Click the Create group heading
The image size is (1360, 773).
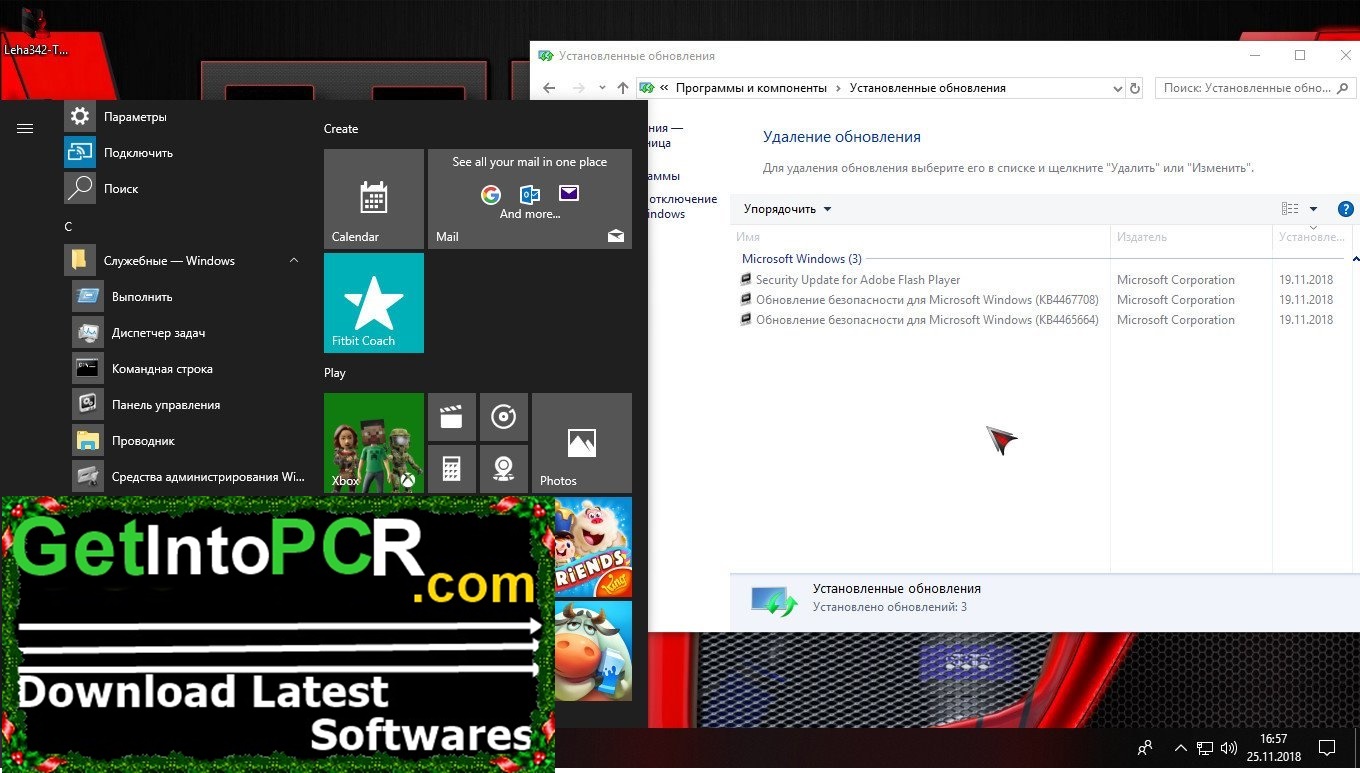(341, 129)
